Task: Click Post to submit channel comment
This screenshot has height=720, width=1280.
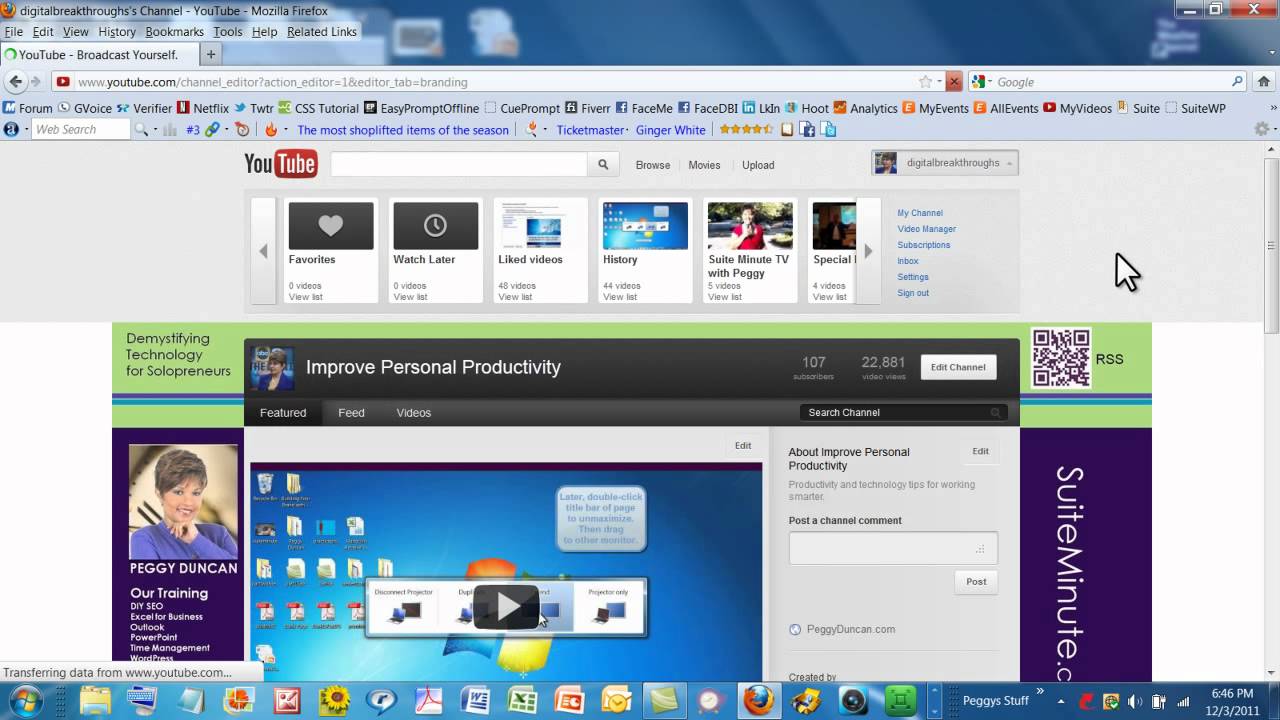Action: (x=976, y=582)
